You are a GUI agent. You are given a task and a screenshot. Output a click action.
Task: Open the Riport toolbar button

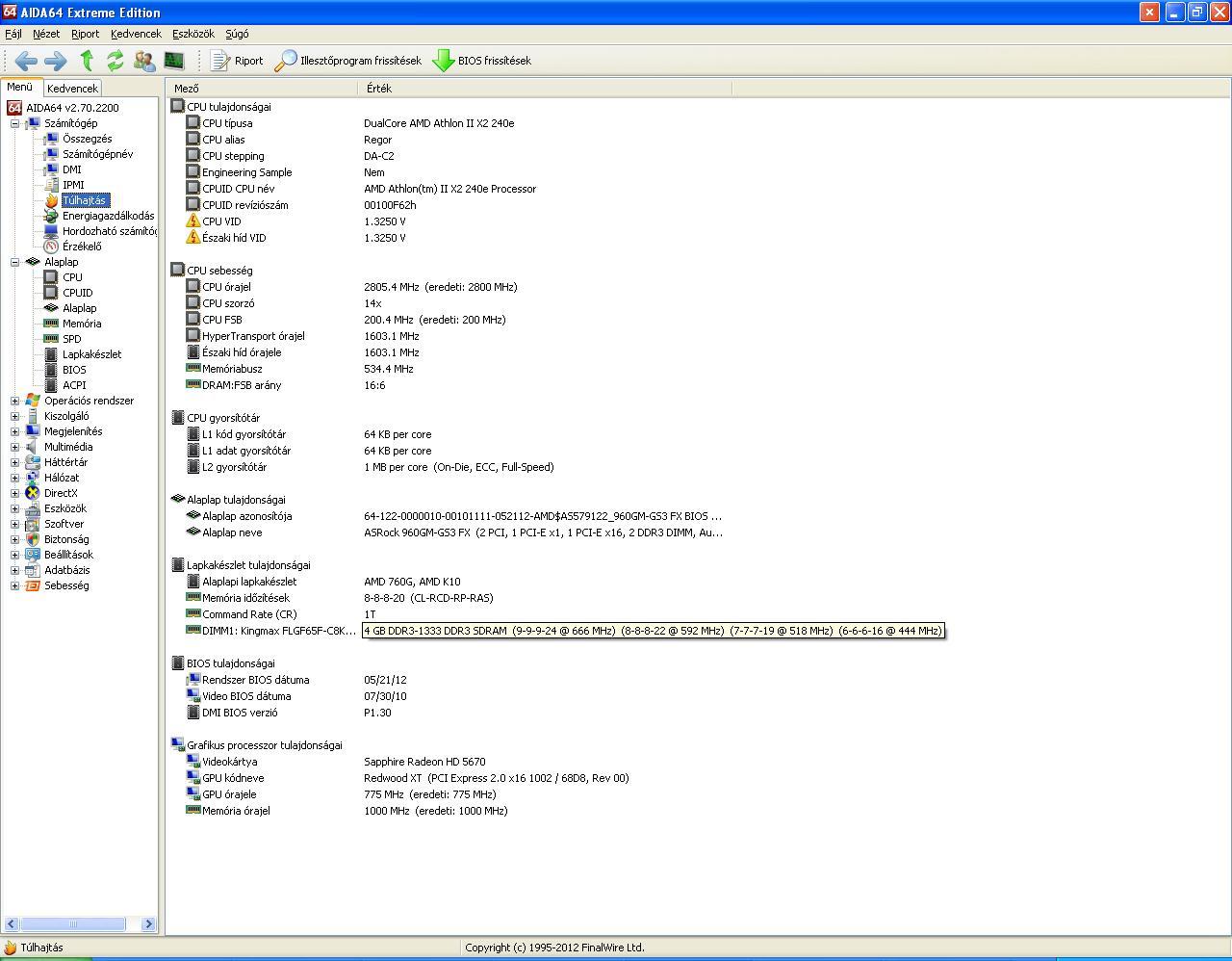click(x=237, y=61)
